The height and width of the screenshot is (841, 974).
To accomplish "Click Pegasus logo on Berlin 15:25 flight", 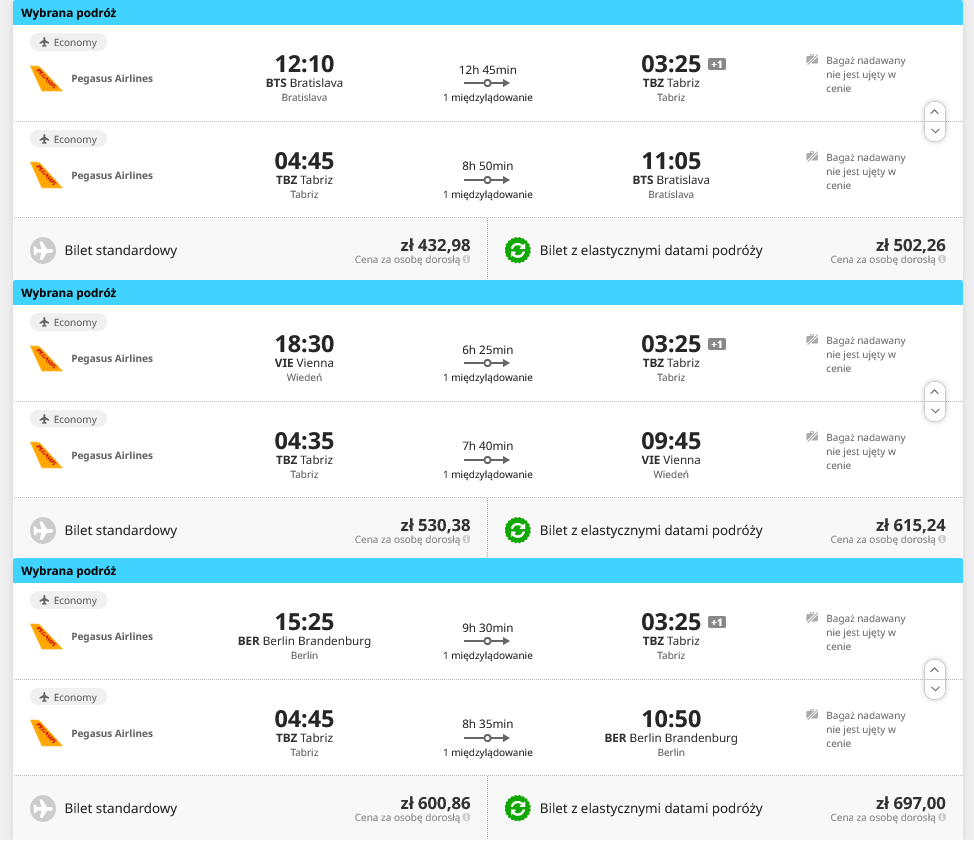I will [47, 637].
